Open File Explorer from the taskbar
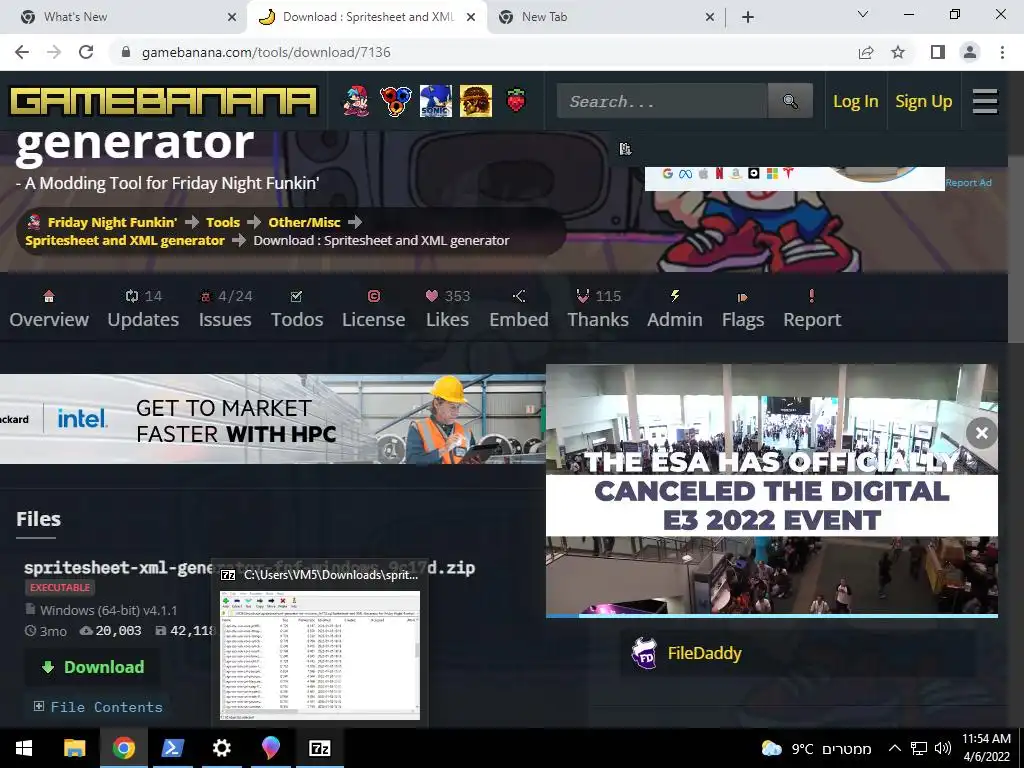The image size is (1024, 768). [x=74, y=748]
